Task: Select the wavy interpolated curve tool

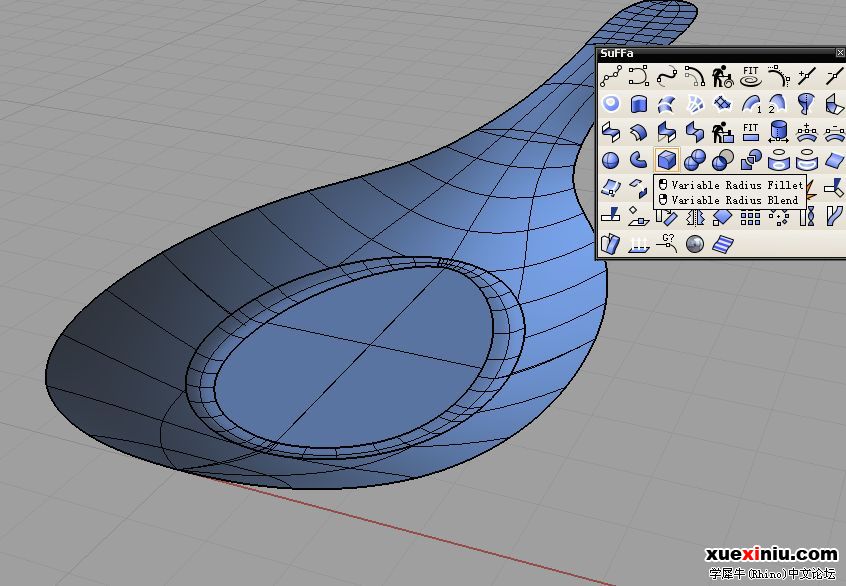Action: click(x=667, y=77)
